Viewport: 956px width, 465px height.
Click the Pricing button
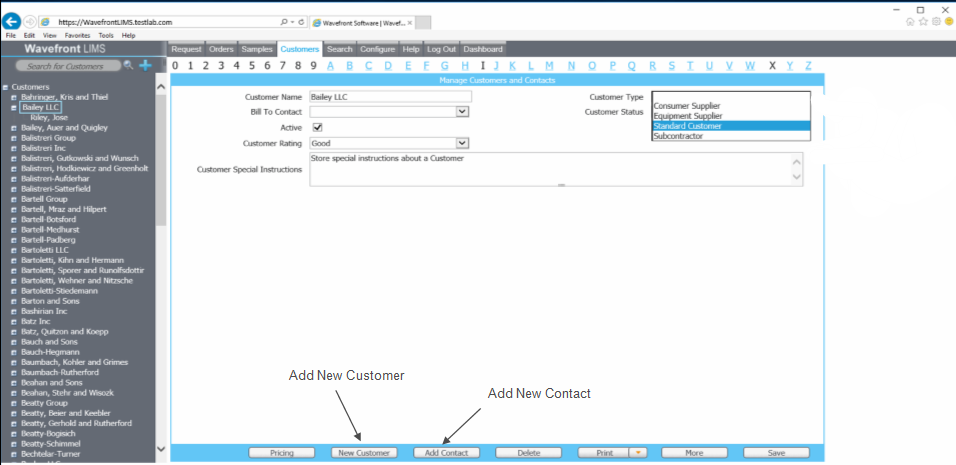282,453
